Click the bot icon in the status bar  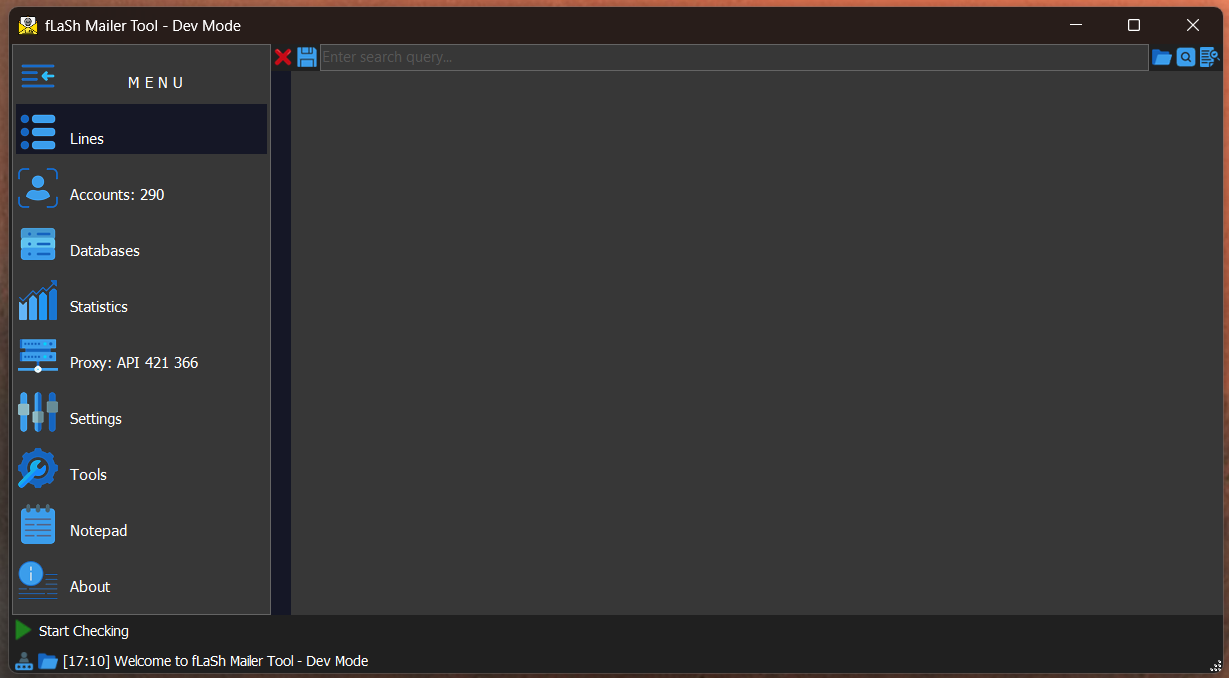(25, 661)
